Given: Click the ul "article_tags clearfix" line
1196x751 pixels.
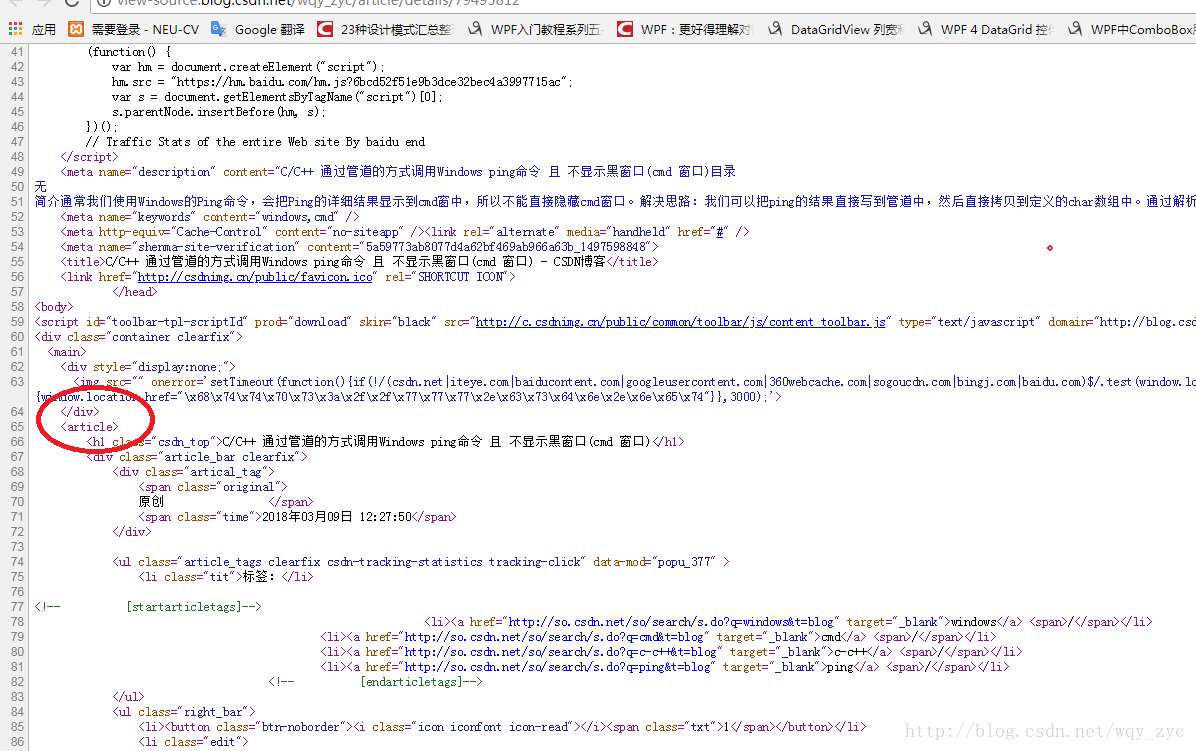Looking at the screenshot, I should pos(420,562).
